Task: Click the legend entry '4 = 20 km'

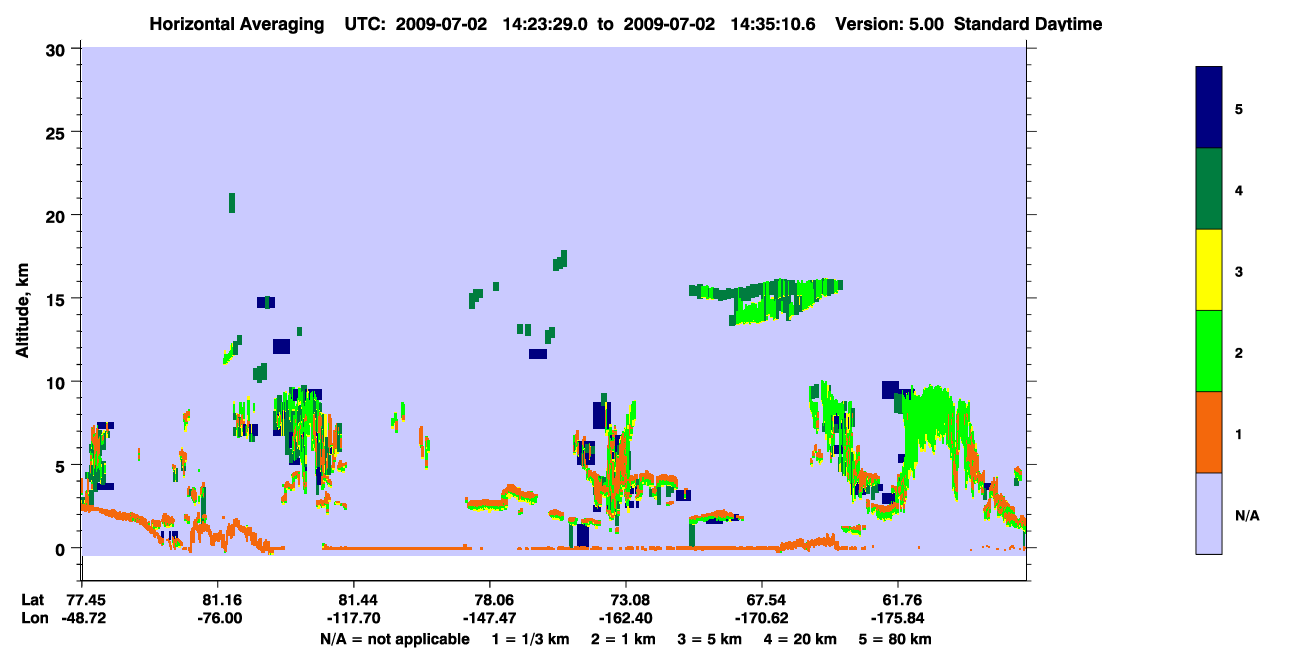Action: pos(801,639)
